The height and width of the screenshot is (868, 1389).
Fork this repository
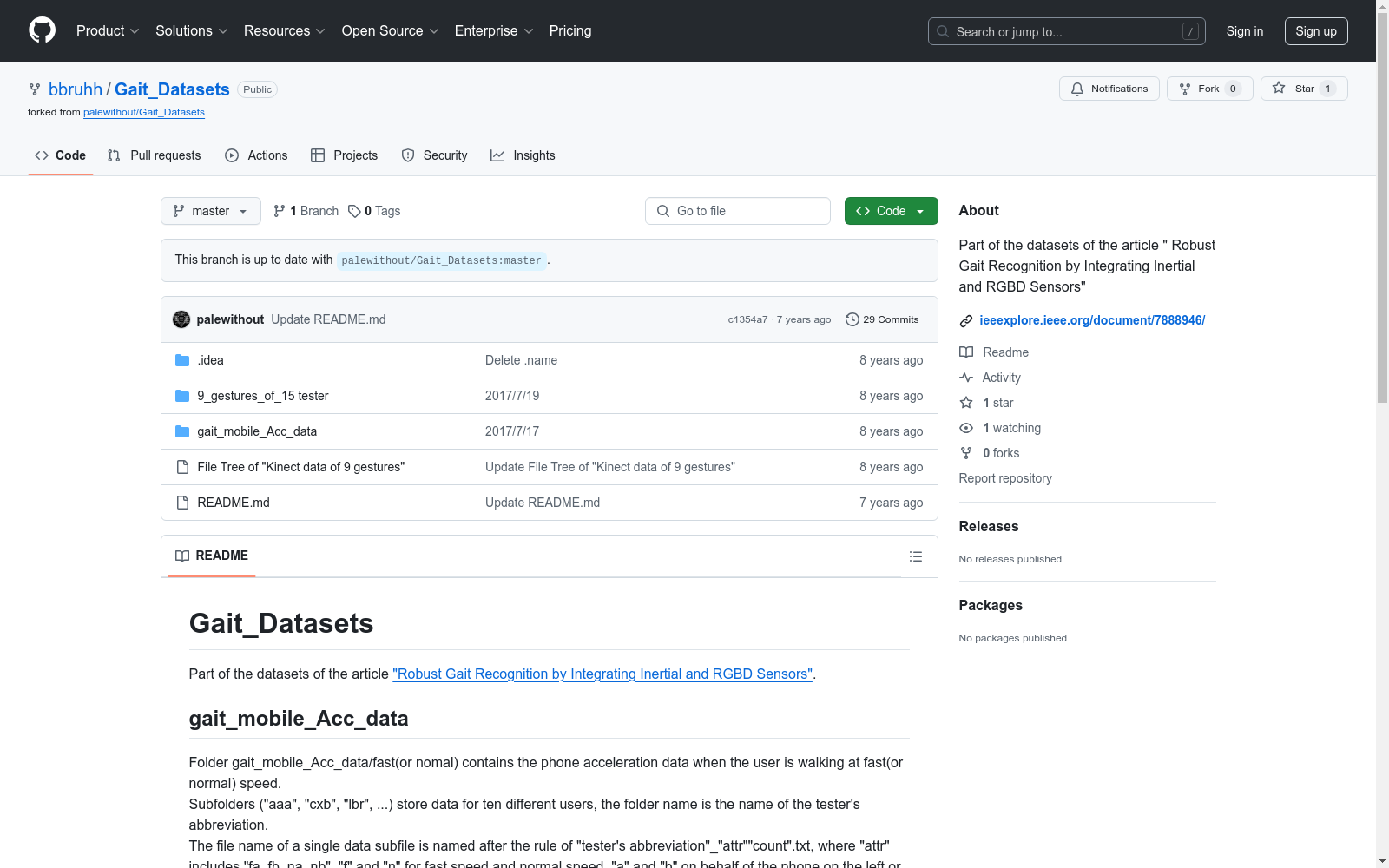1210,89
